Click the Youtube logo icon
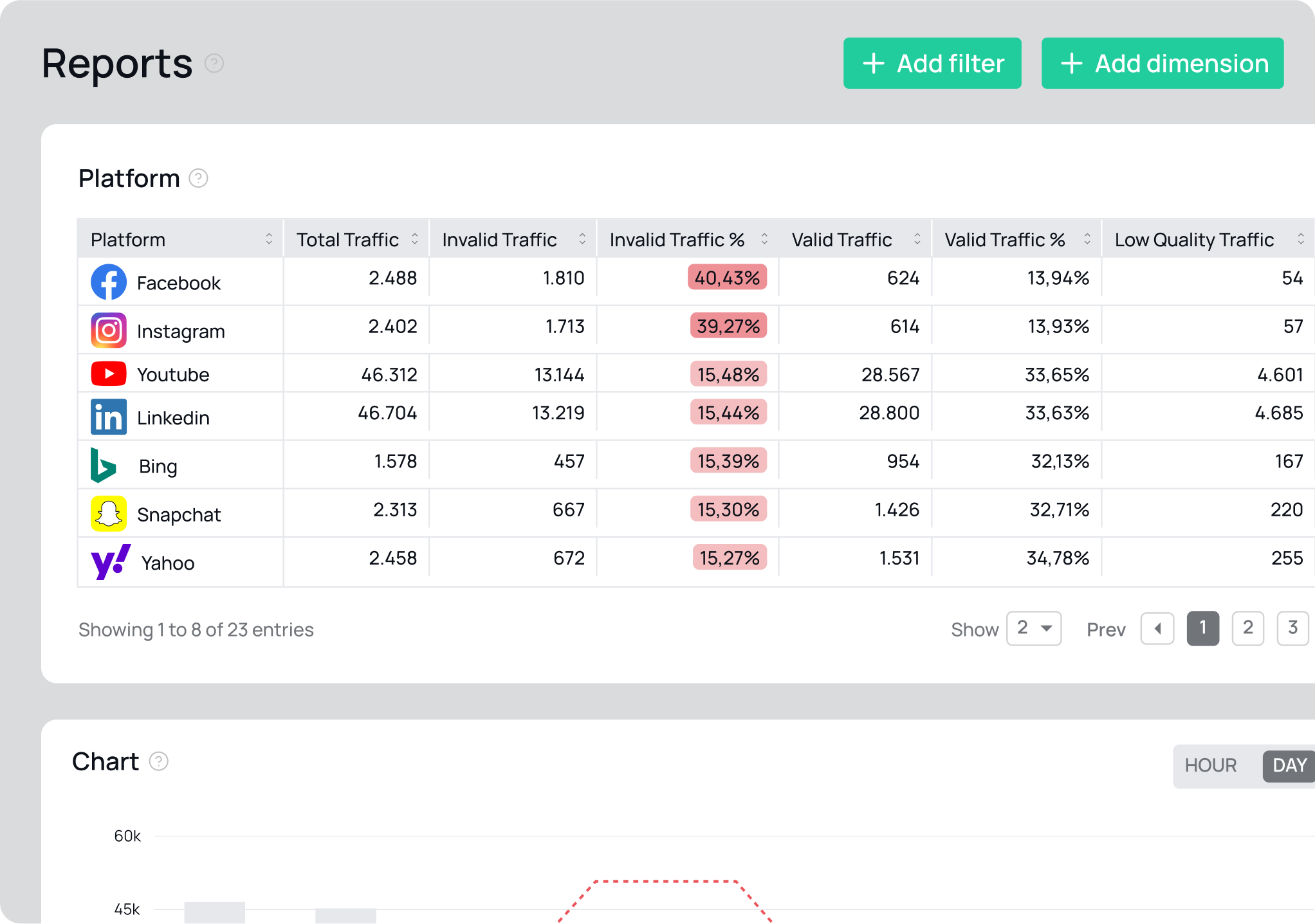The height and width of the screenshot is (924, 1315). click(x=109, y=374)
